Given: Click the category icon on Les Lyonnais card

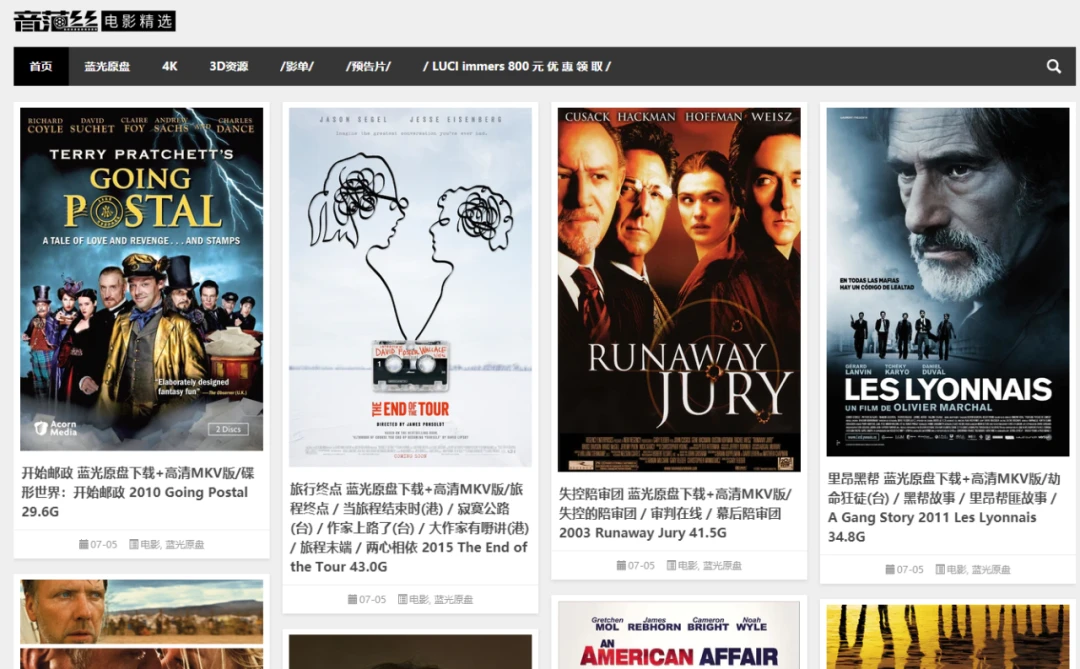Looking at the screenshot, I should pyautogui.click(x=940, y=570).
